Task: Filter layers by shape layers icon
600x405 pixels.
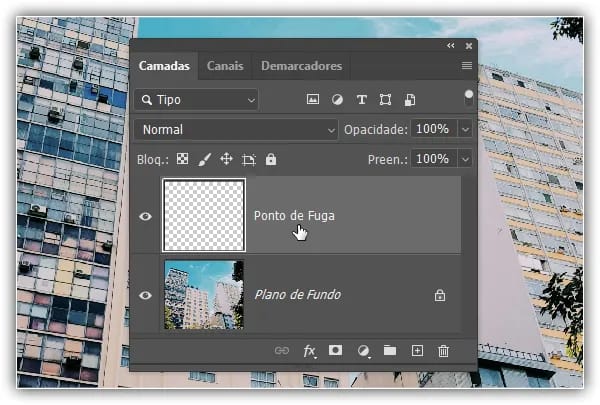Action: click(385, 100)
